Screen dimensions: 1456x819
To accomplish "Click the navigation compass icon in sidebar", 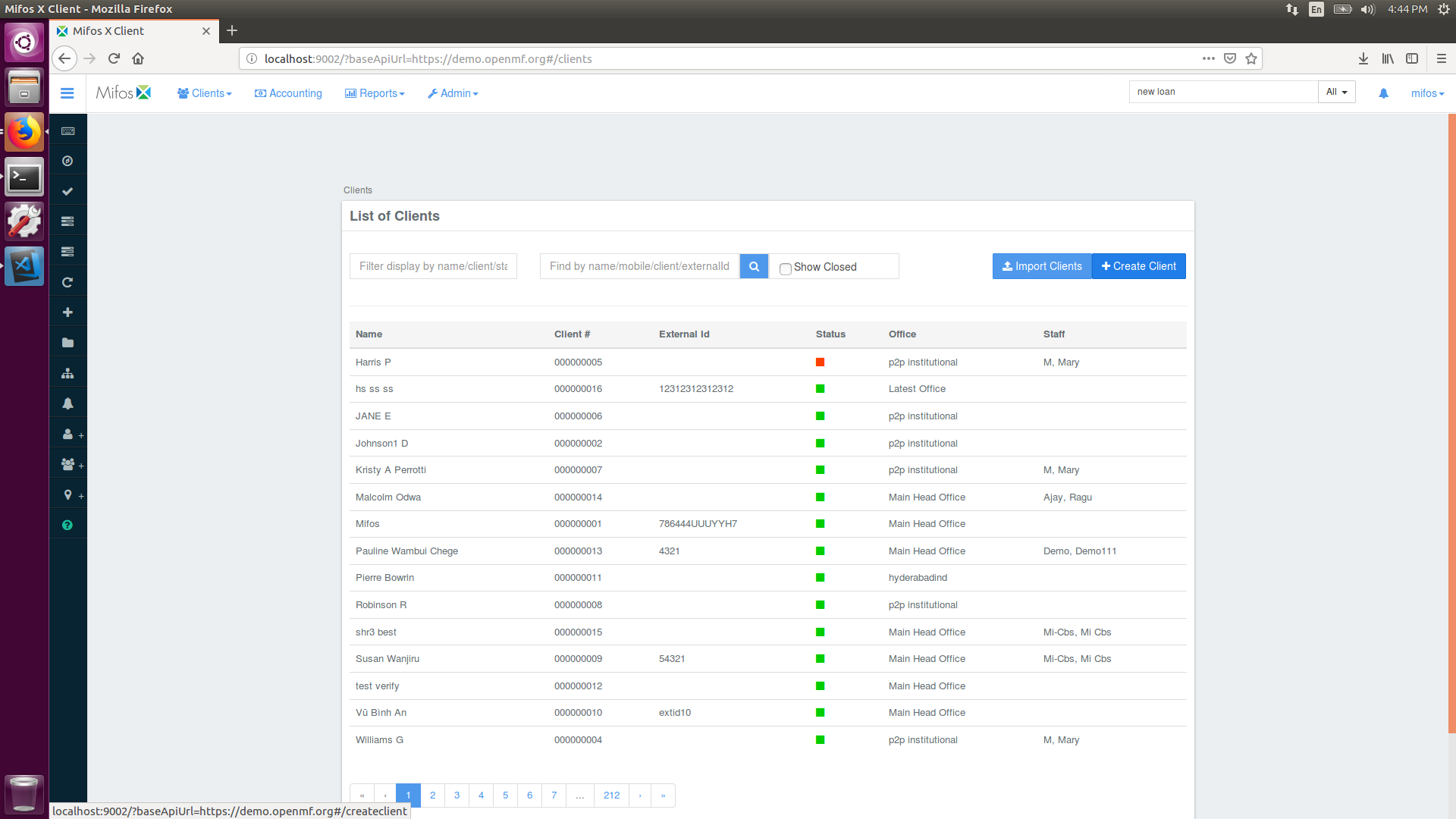I will pos(67,161).
